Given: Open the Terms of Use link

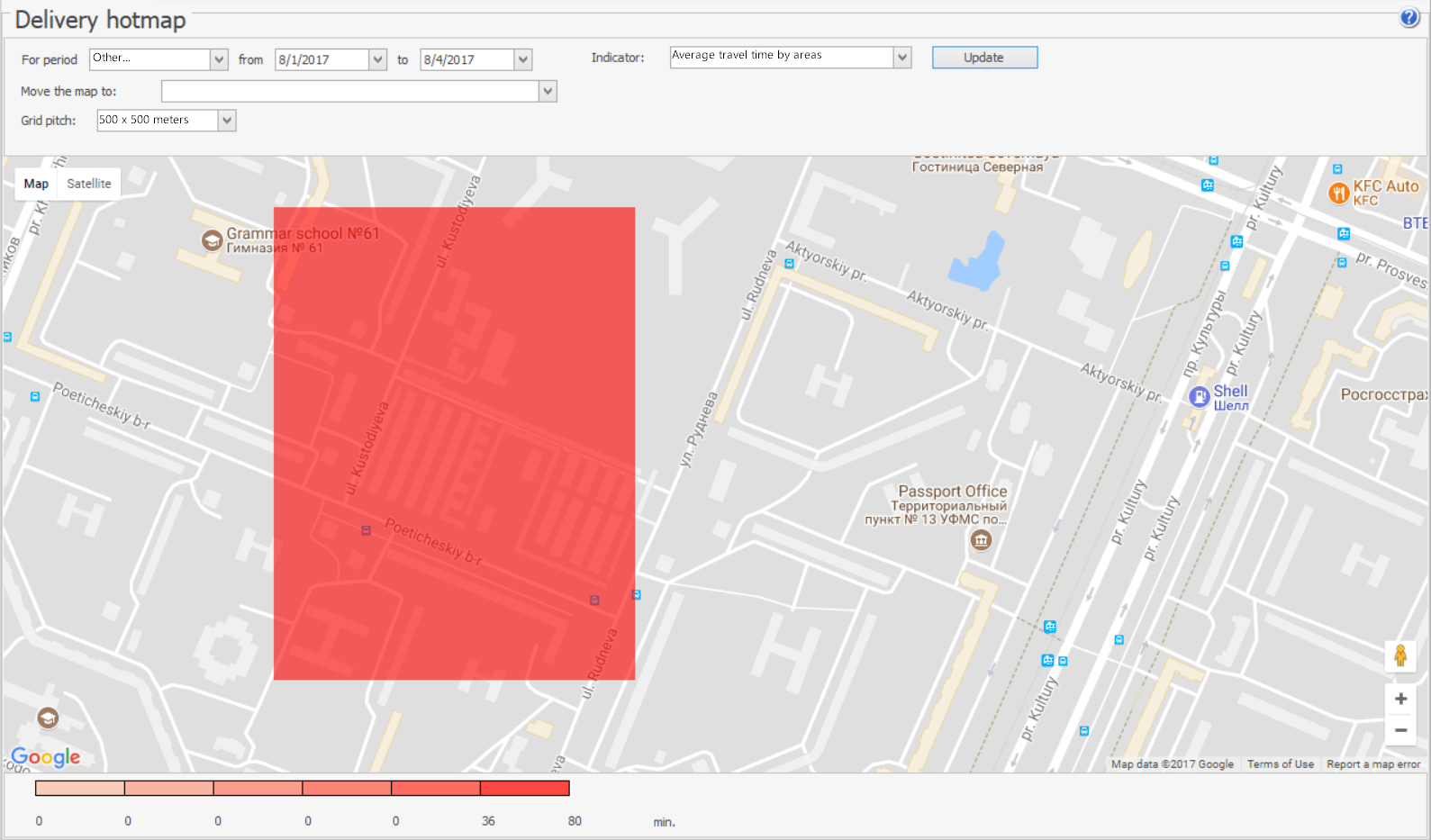Looking at the screenshot, I should pyautogui.click(x=1280, y=764).
